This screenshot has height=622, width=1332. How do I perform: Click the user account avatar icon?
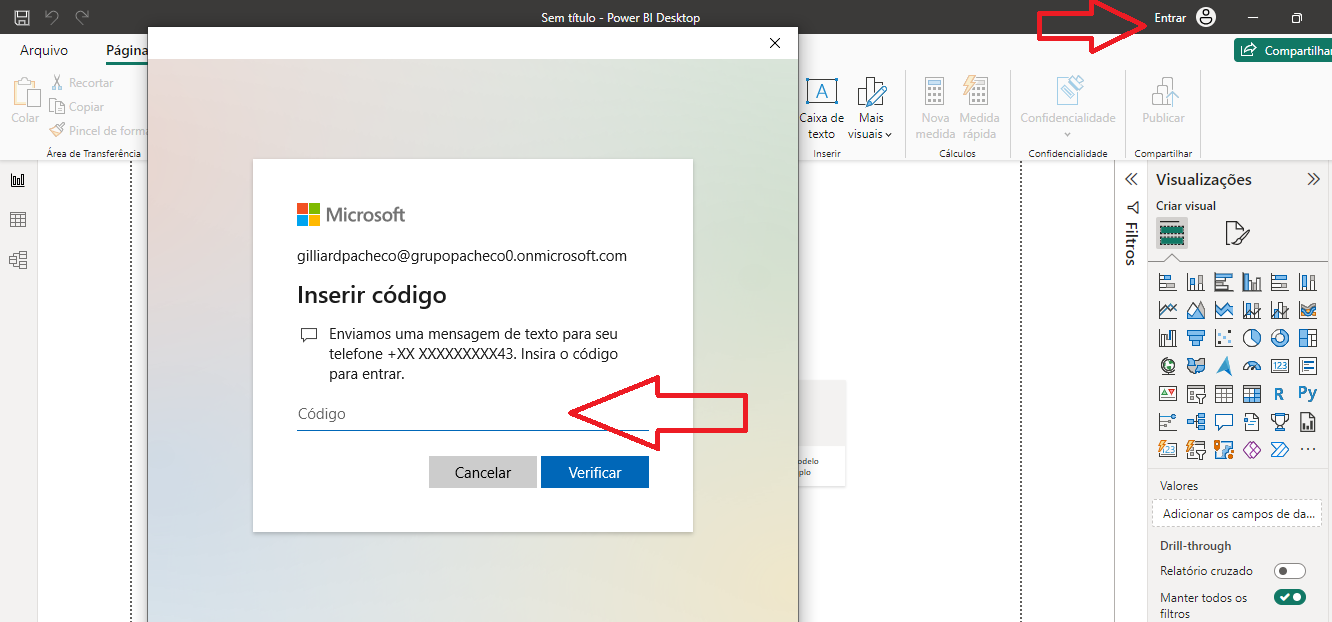point(1206,17)
